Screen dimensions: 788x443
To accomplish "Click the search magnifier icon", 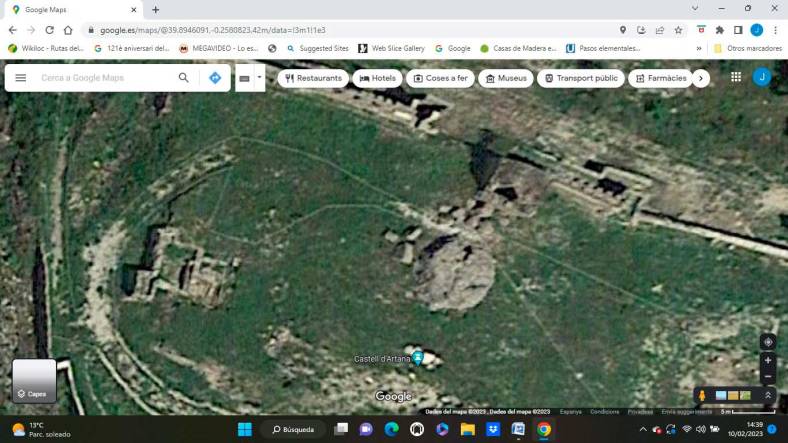I will click(183, 78).
